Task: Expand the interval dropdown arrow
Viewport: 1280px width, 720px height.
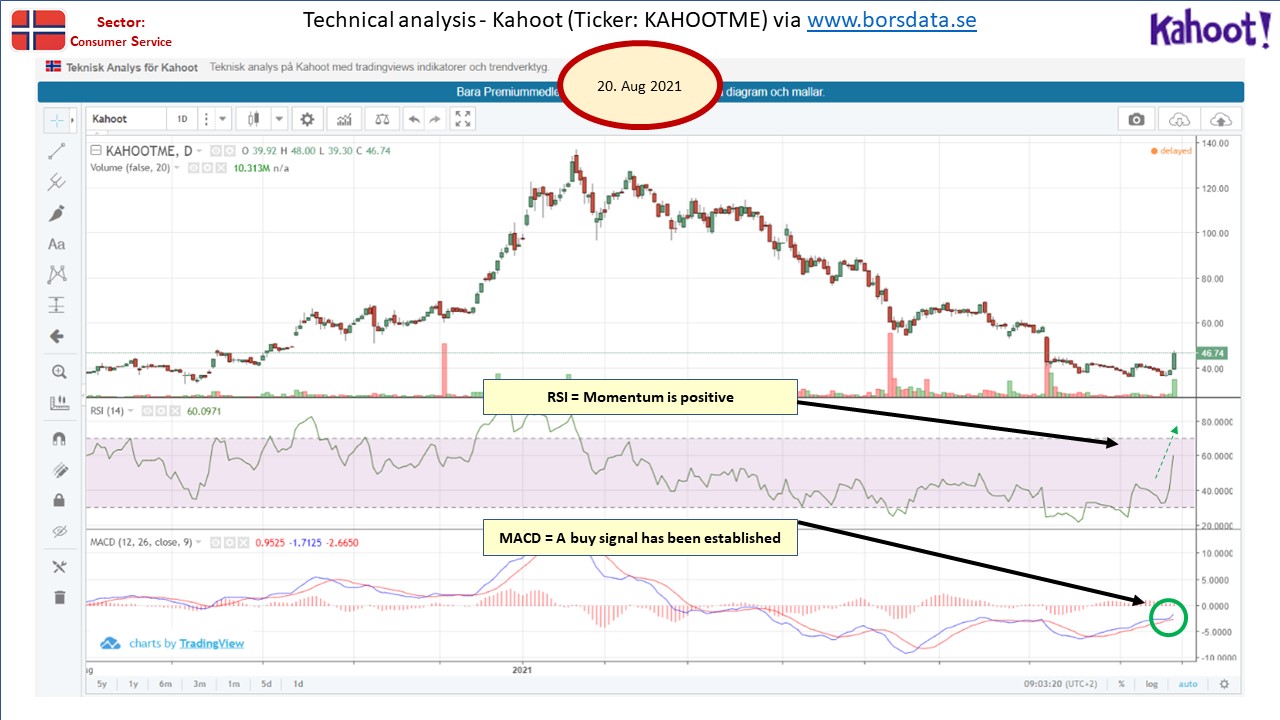Action: coord(222,119)
